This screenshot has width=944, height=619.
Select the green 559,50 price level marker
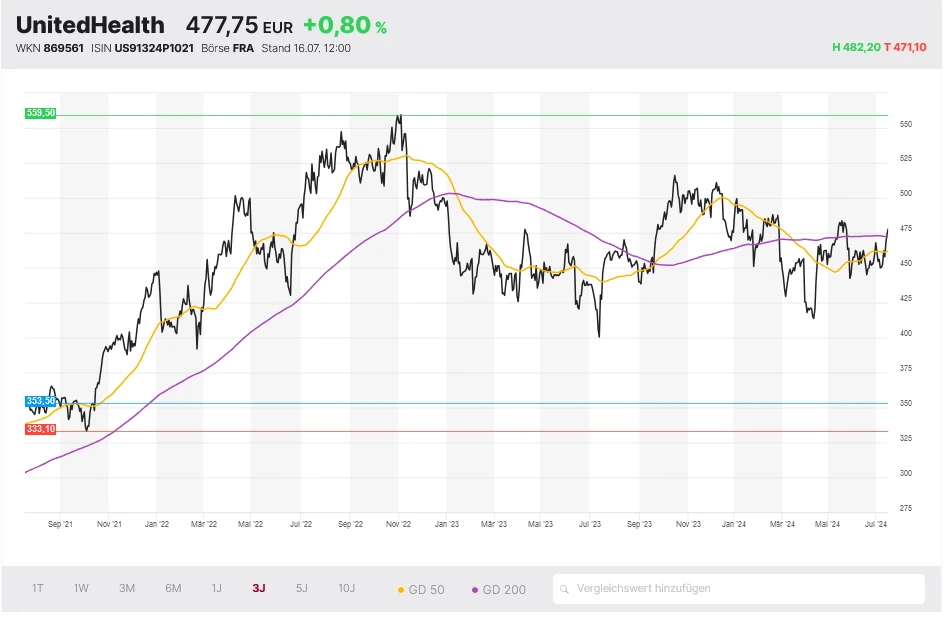coord(40,114)
